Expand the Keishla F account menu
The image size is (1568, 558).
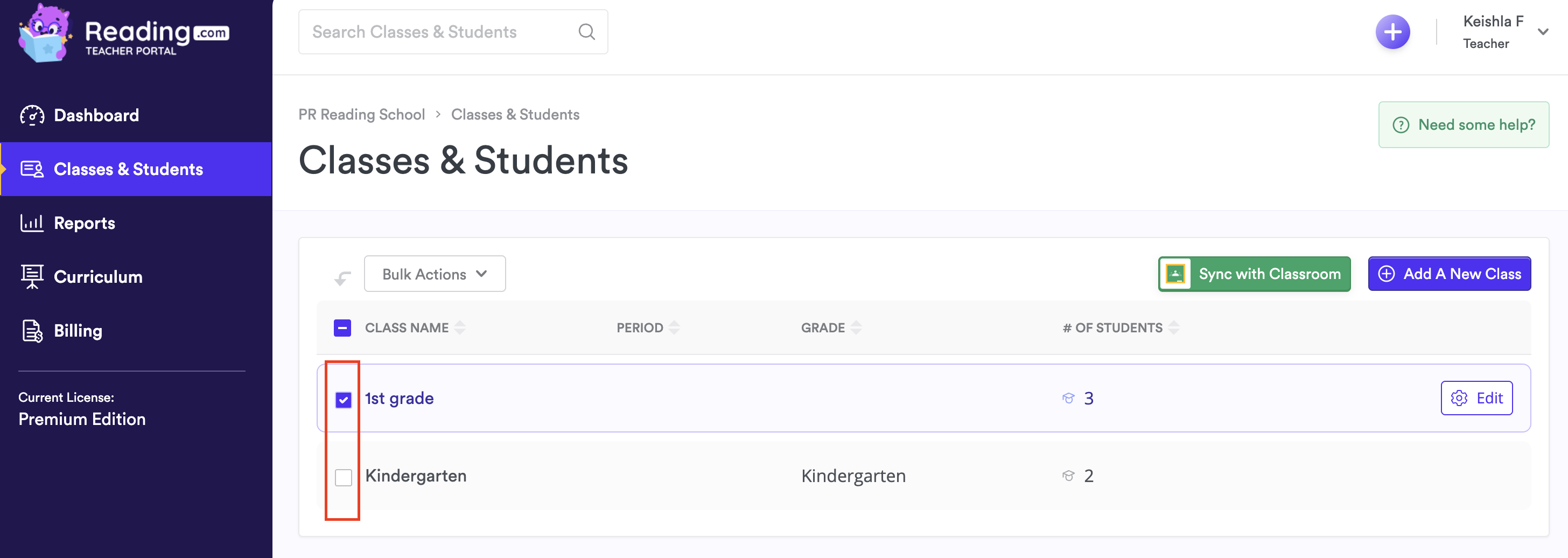pyautogui.click(x=1543, y=32)
